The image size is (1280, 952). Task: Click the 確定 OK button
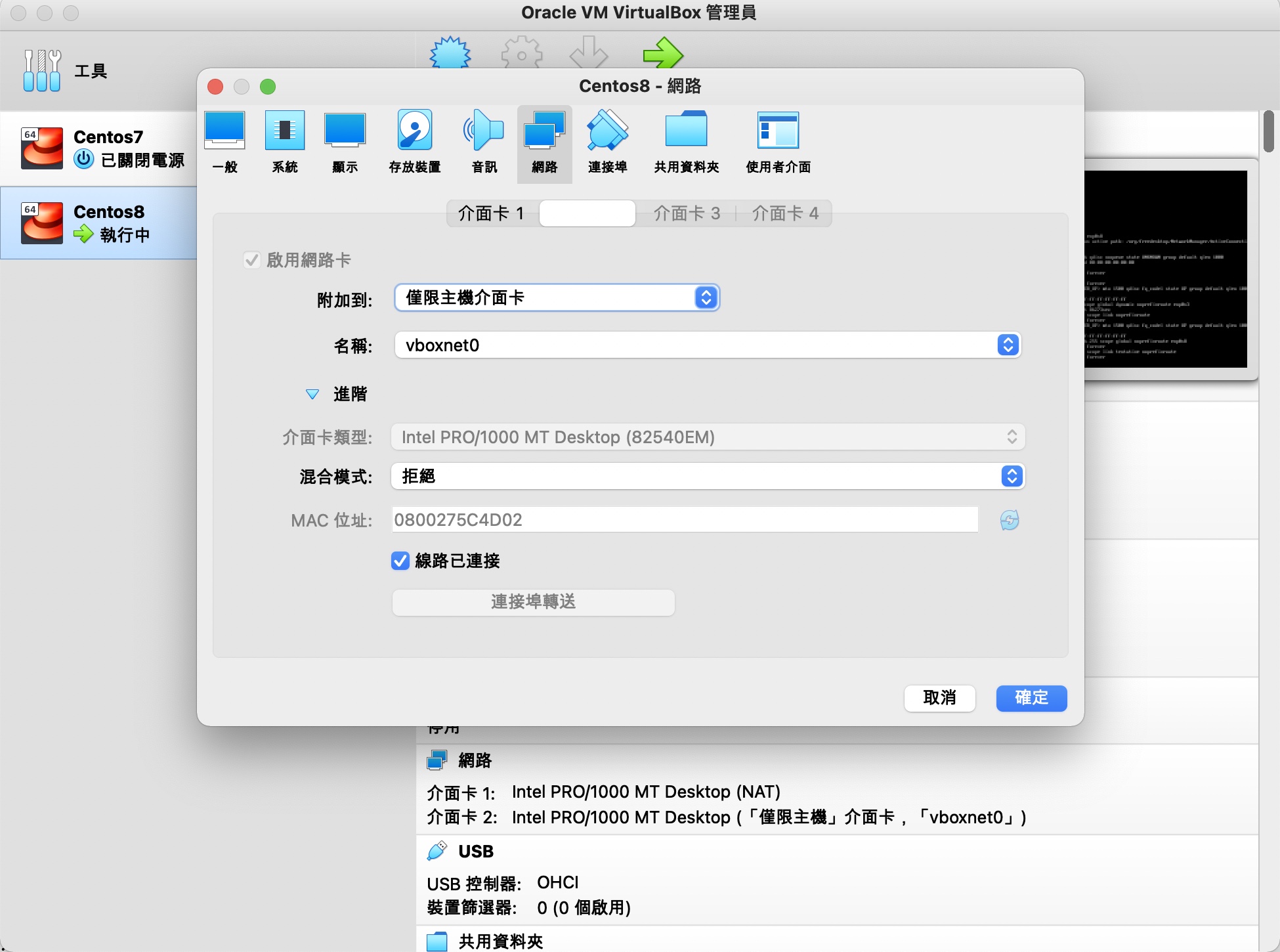tap(1032, 698)
